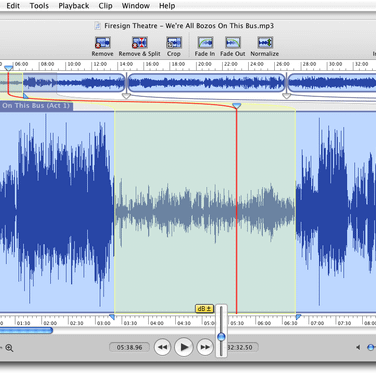Image resolution: width=376 pixels, height=376 pixels.
Task: Click the yellow dB ± label
Action: tap(204, 309)
